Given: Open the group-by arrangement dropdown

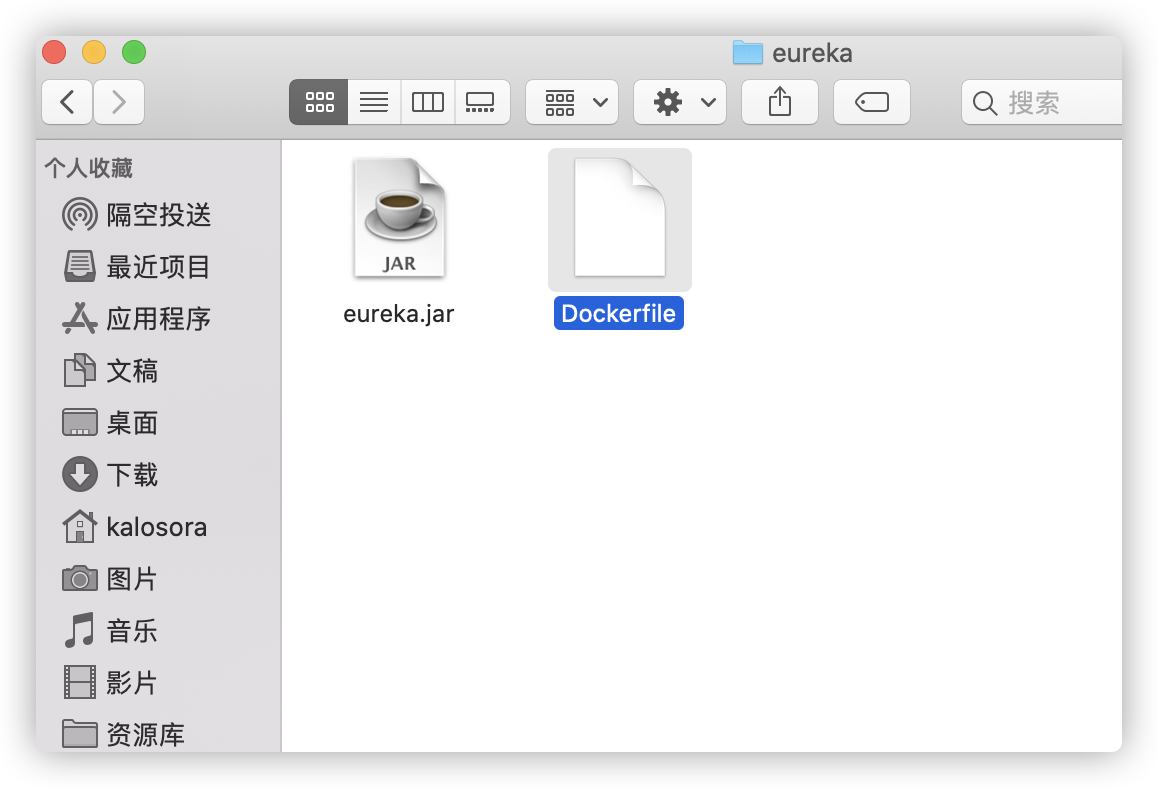Looking at the screenshot, I should (572, 102).
